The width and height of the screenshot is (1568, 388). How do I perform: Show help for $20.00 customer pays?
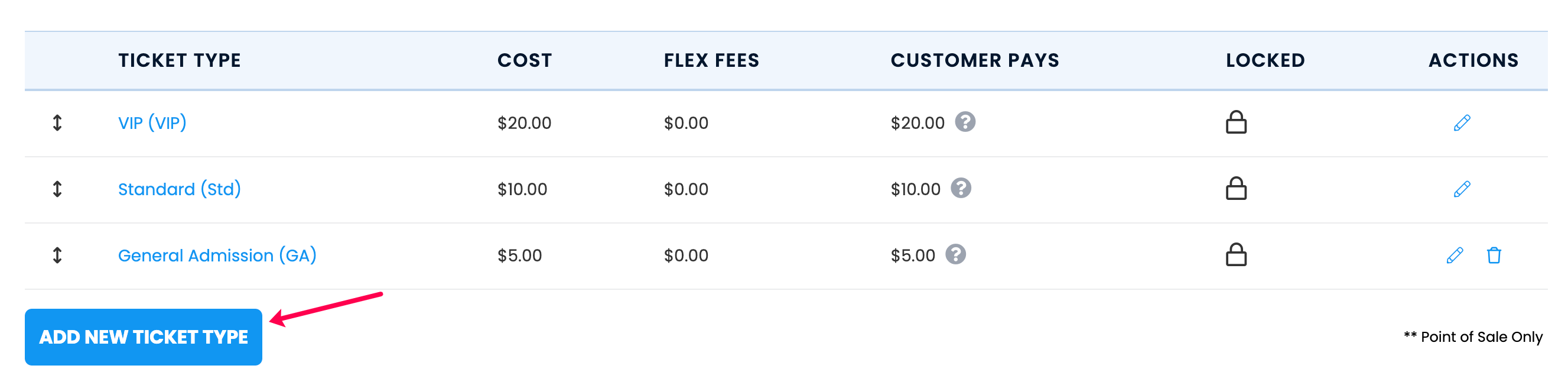click(x=965, y=122)
